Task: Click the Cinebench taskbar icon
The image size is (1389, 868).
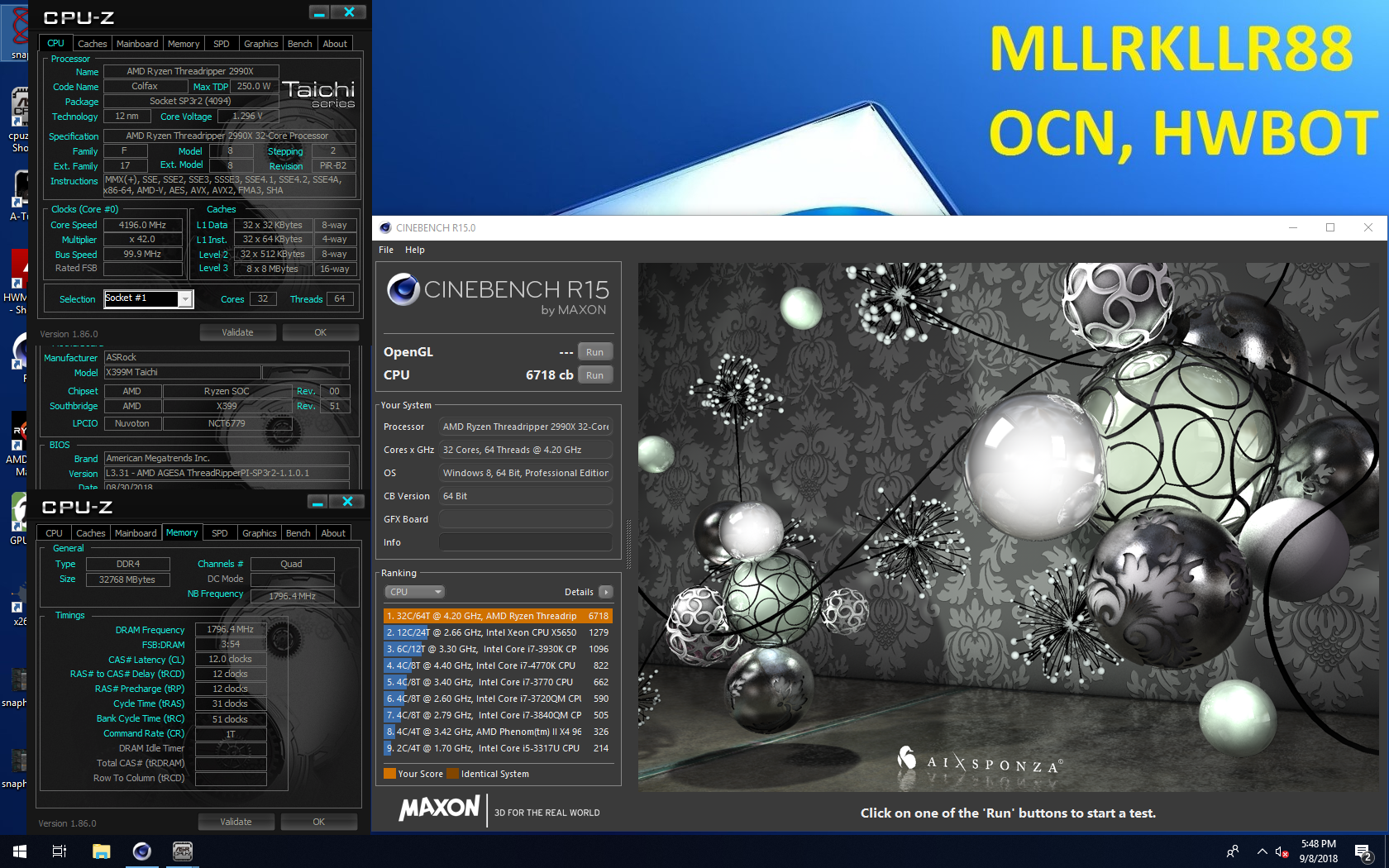Action: (142, 851)
